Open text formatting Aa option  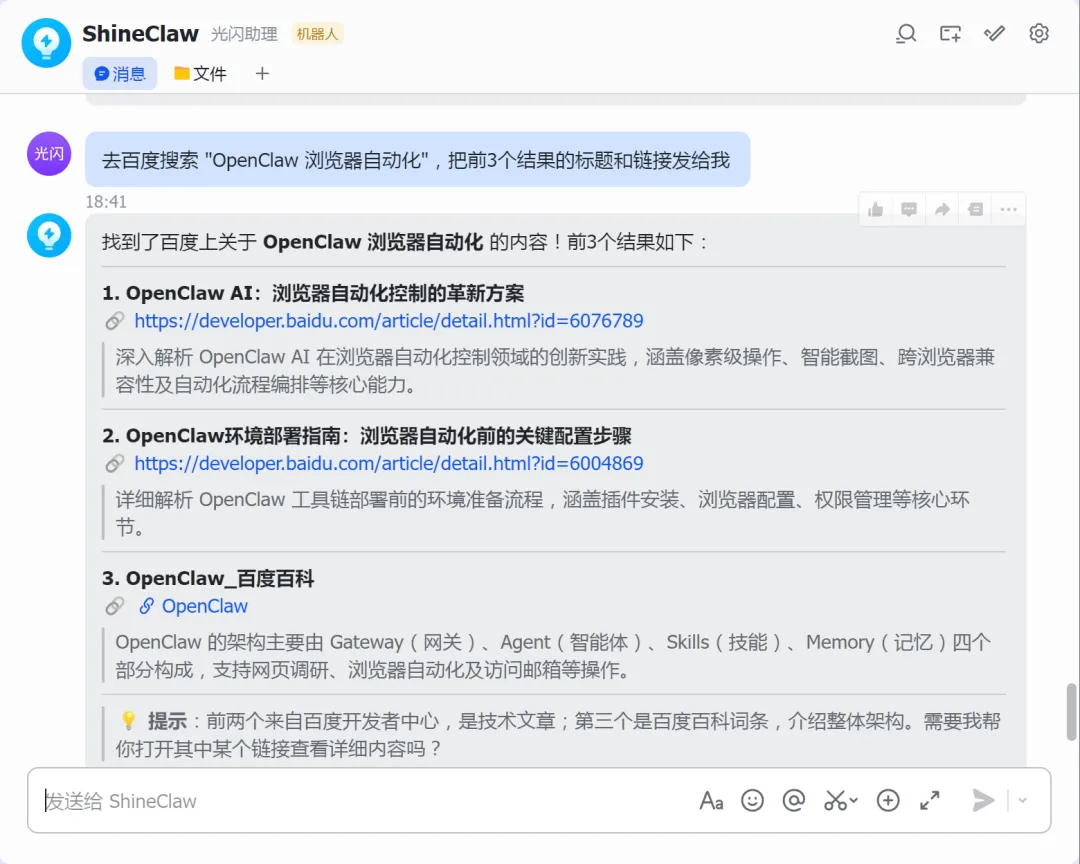click(711, 801)
